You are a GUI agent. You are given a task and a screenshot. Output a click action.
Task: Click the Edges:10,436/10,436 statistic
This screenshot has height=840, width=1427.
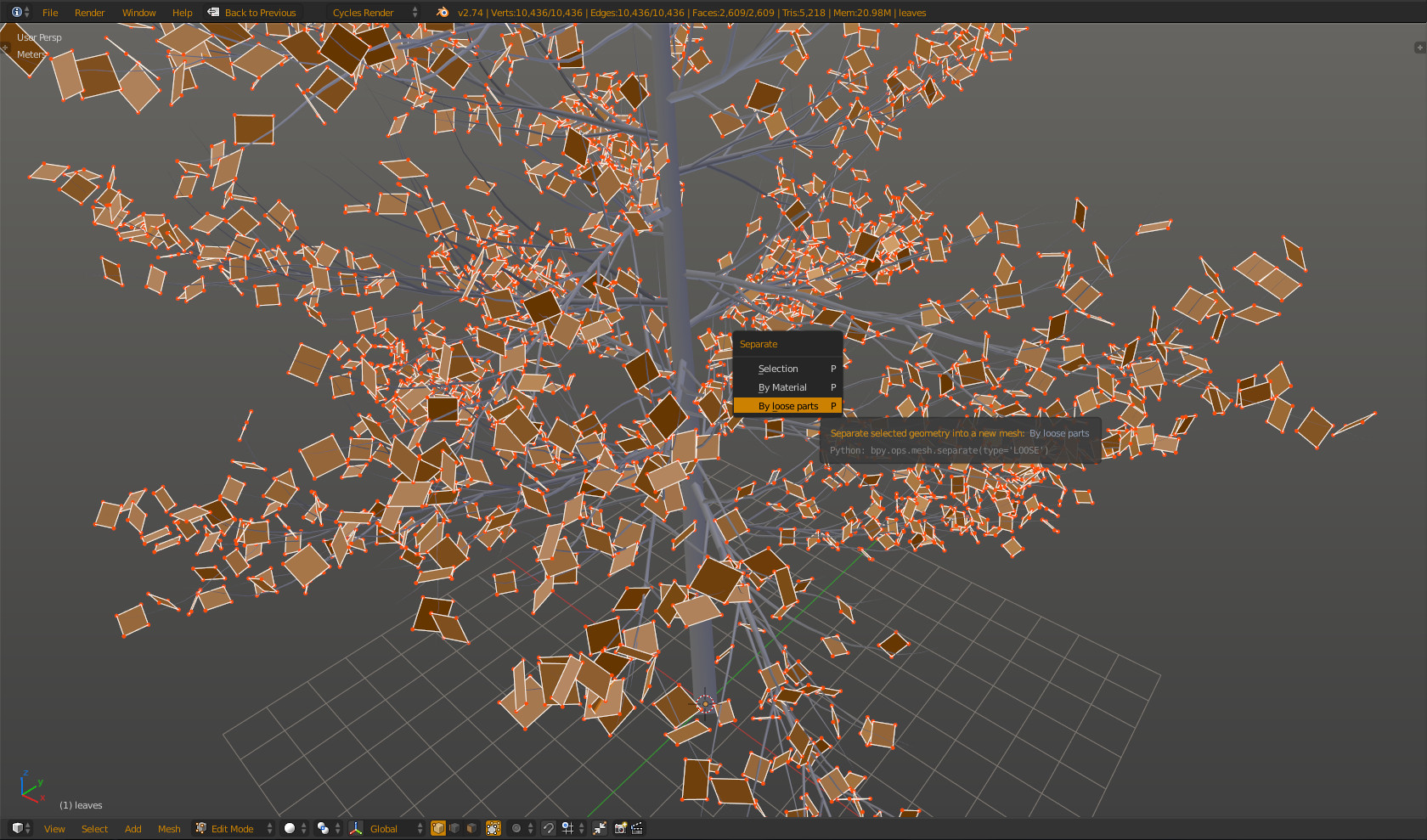pyautogui.click(x=637, y=13)
